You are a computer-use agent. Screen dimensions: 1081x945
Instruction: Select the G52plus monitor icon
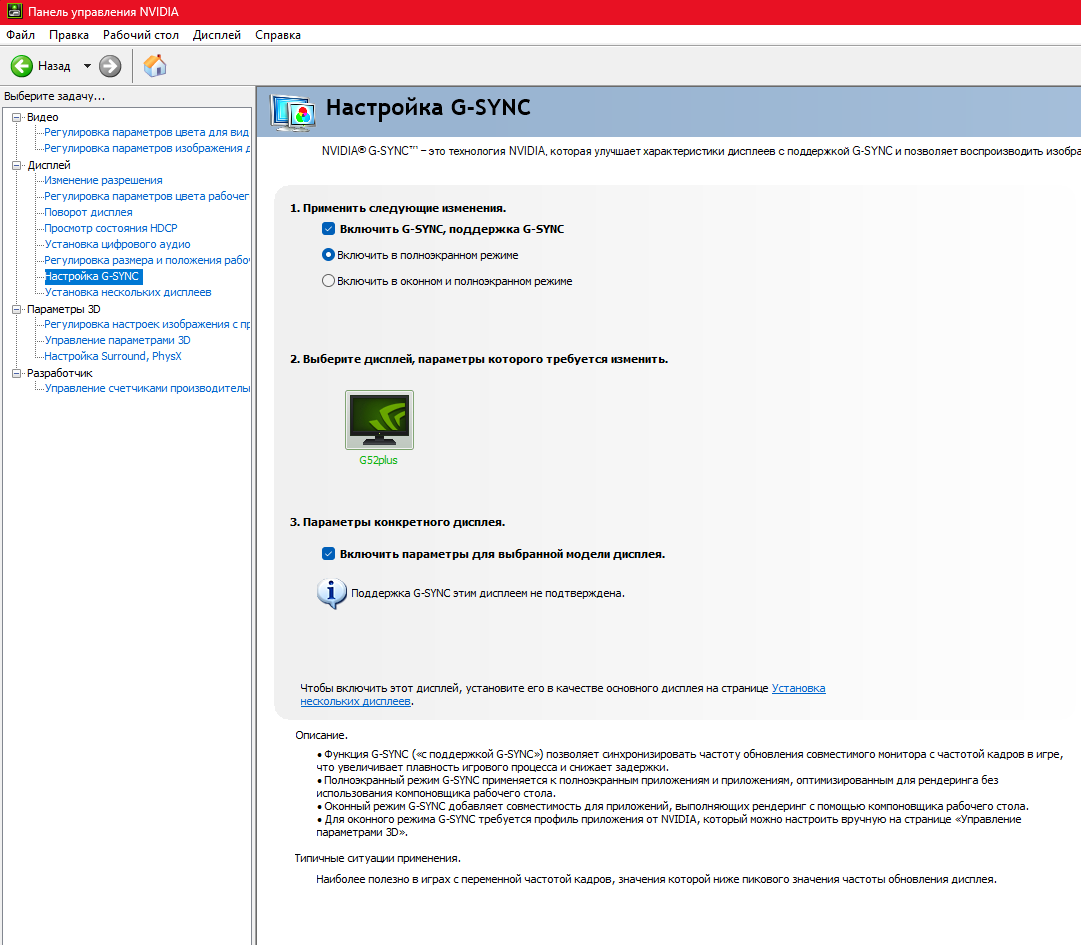(379, 420)
